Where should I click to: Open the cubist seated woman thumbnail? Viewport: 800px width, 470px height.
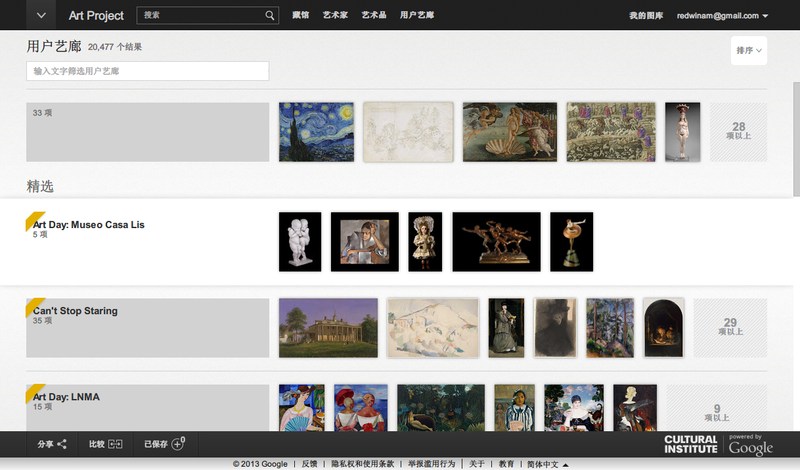[x=365, y=242]
